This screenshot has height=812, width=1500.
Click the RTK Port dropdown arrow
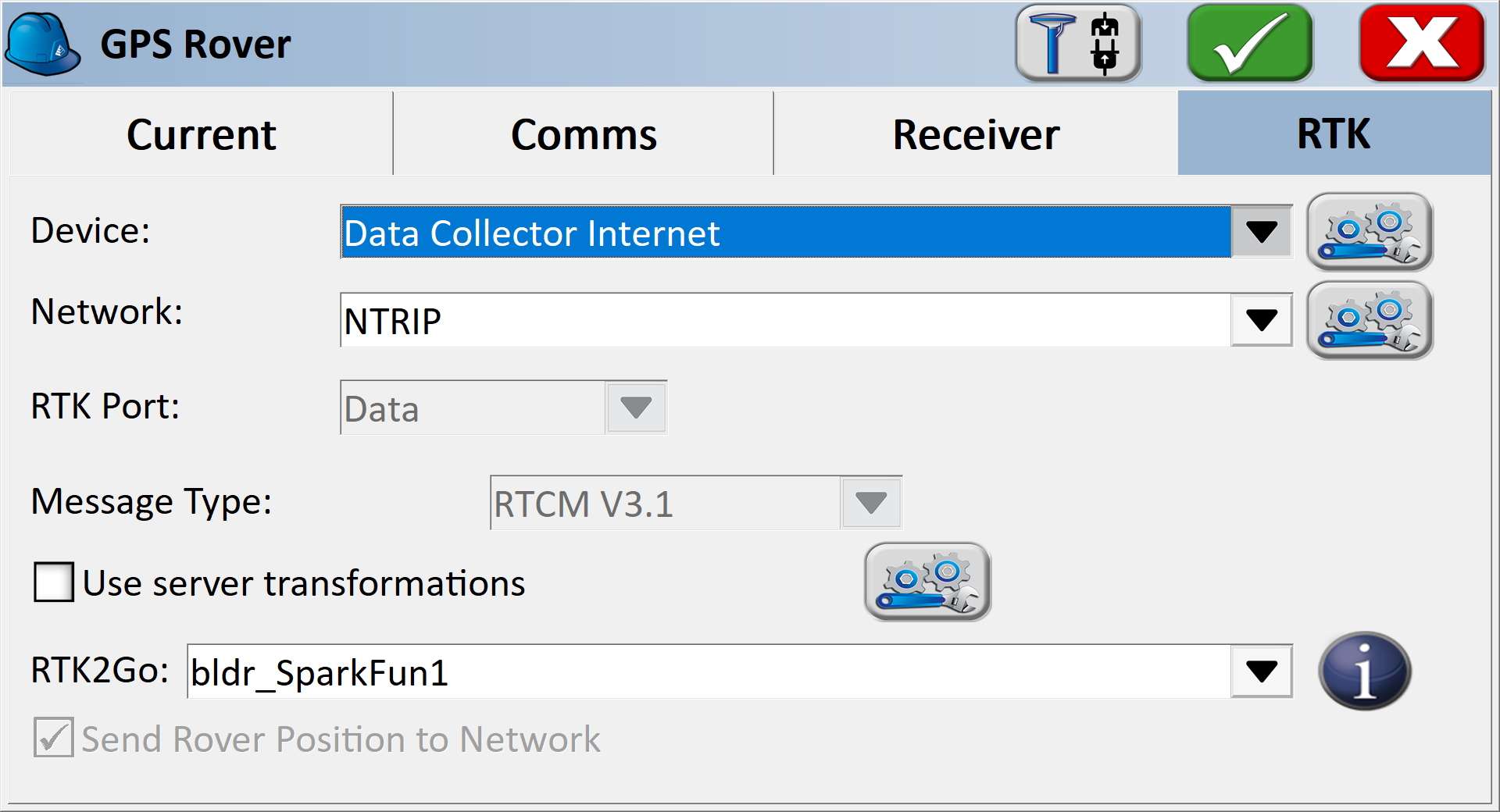pyautogui.click(x=634, y=407)
